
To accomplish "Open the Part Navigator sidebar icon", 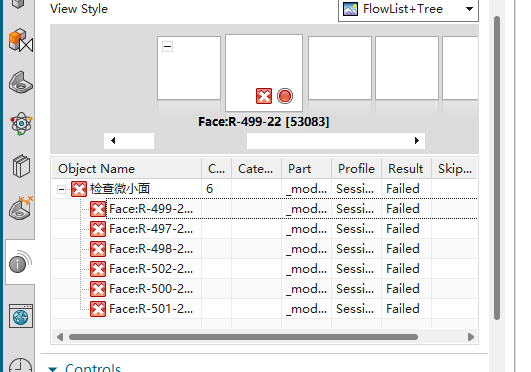I will click(x=20, y=82).
